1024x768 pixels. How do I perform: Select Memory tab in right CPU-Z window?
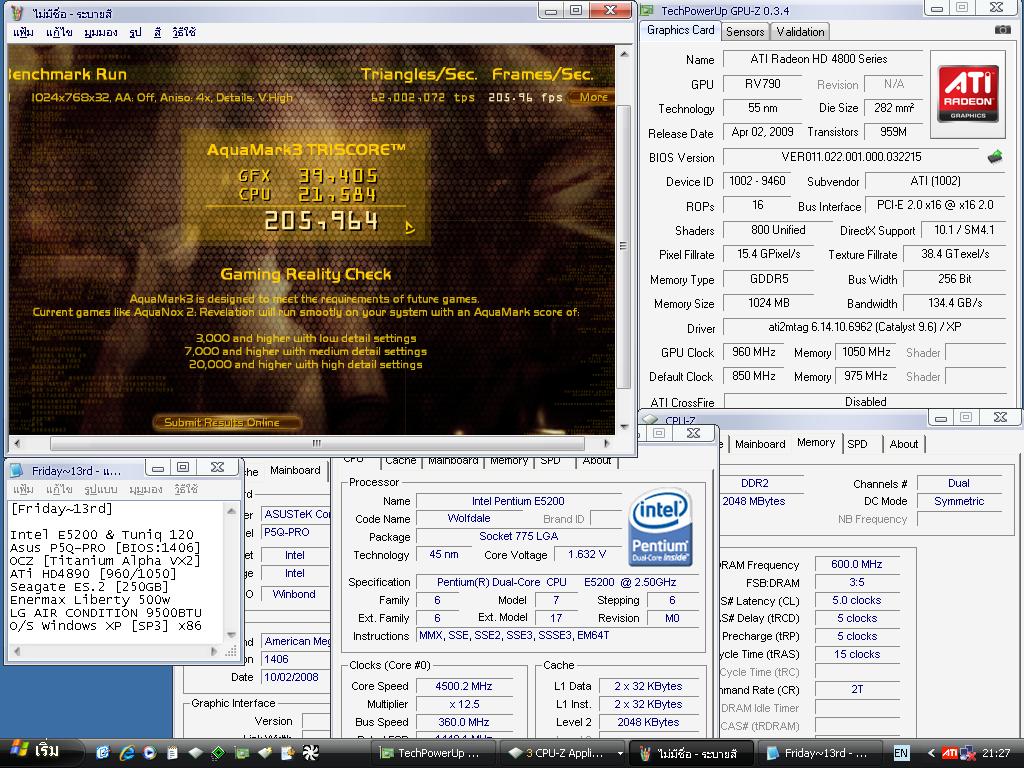point(816,443)
